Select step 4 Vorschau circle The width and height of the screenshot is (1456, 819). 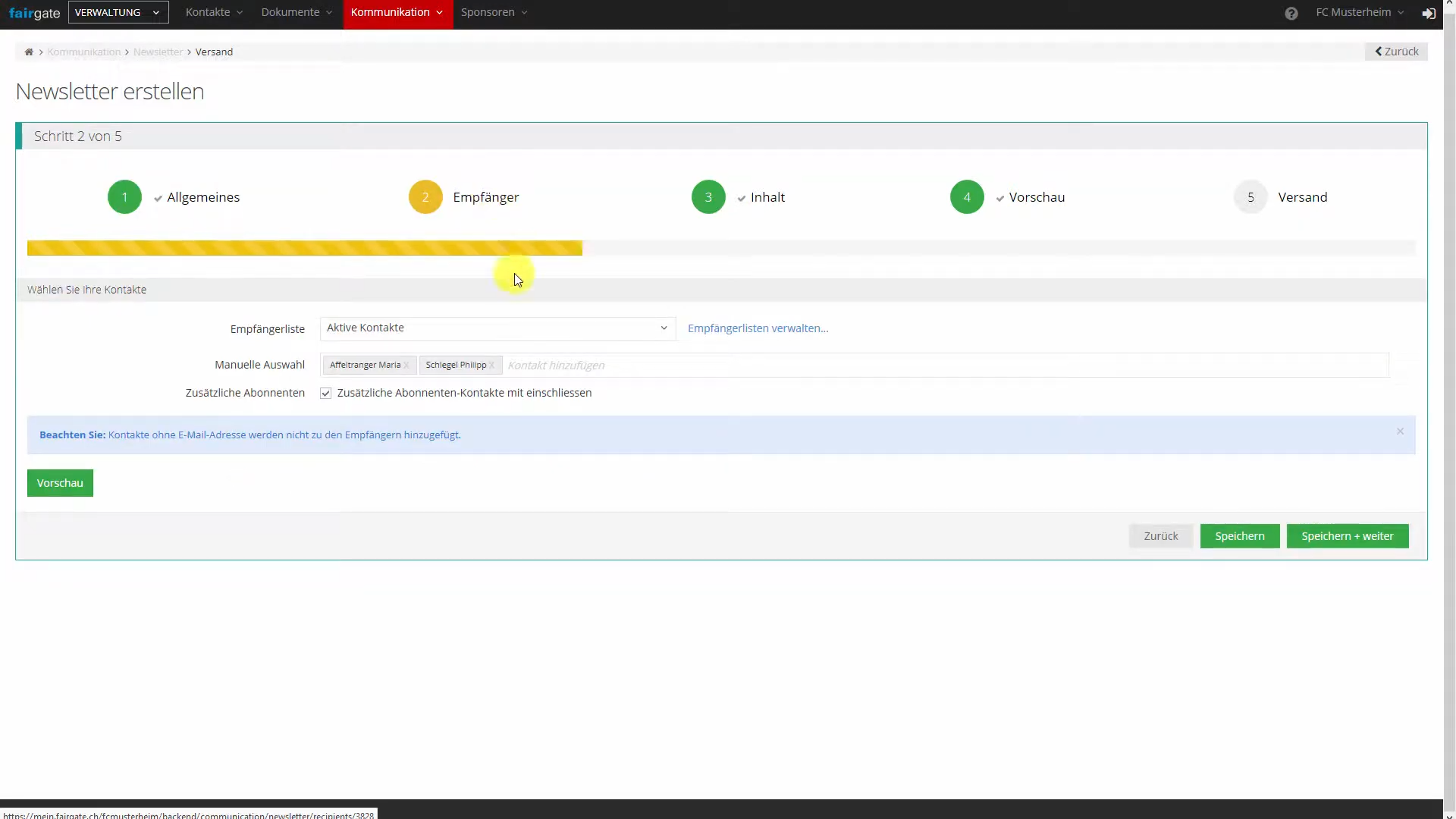click(x=967, y=197)
